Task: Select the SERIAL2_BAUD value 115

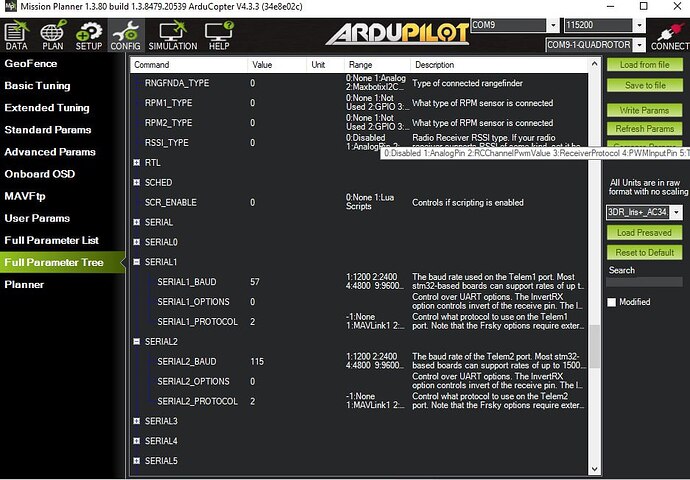Action: [x=257, y=362]
